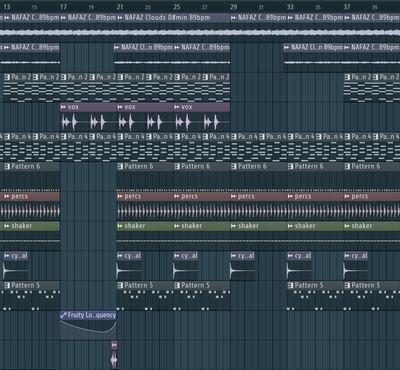This screenshot has height=370, width=400.
Task: Open clip icon of cy..al at bar 37
Action: click(x=347, y=256)
